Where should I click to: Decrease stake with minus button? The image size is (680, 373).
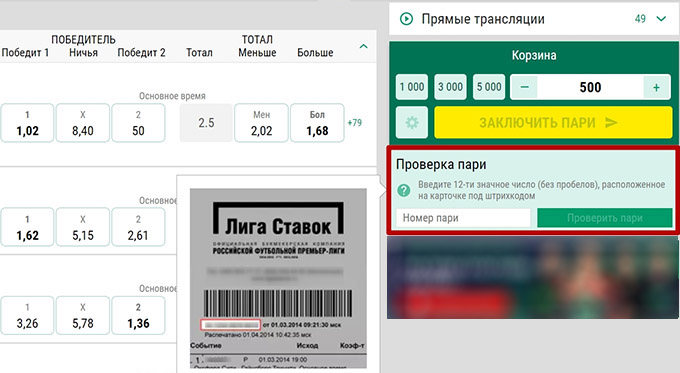click(524, 87)
